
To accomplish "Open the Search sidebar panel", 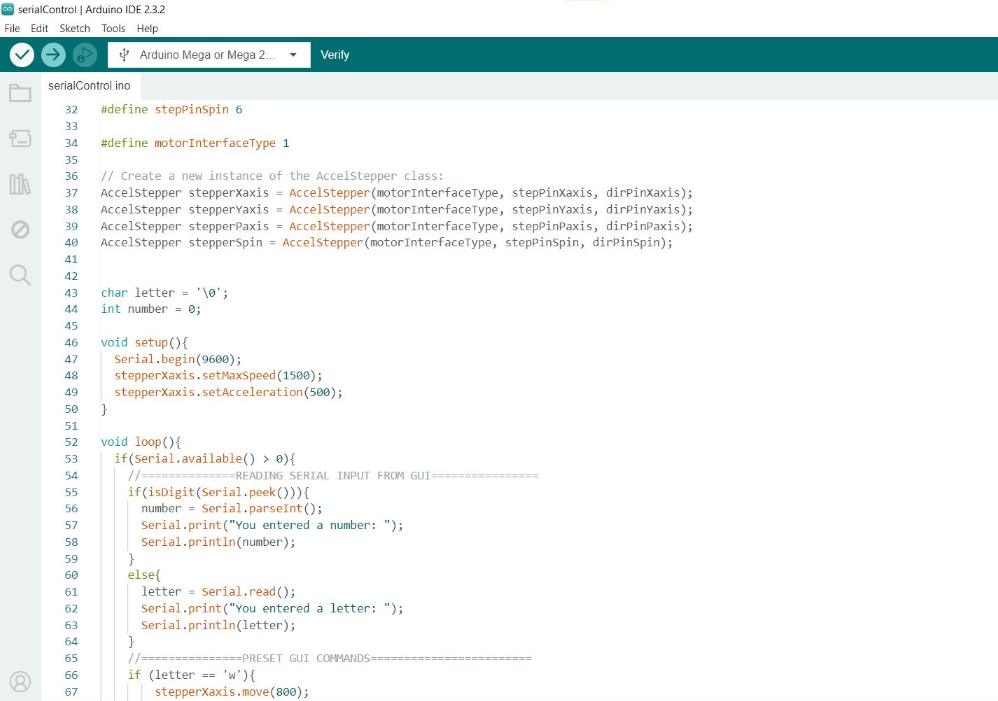I will point(20,275).
